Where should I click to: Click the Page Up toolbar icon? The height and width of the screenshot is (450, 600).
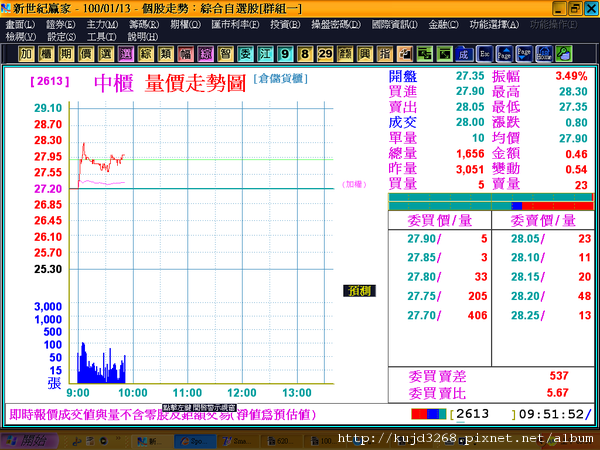pyautogui.click(x=504, y=54)
